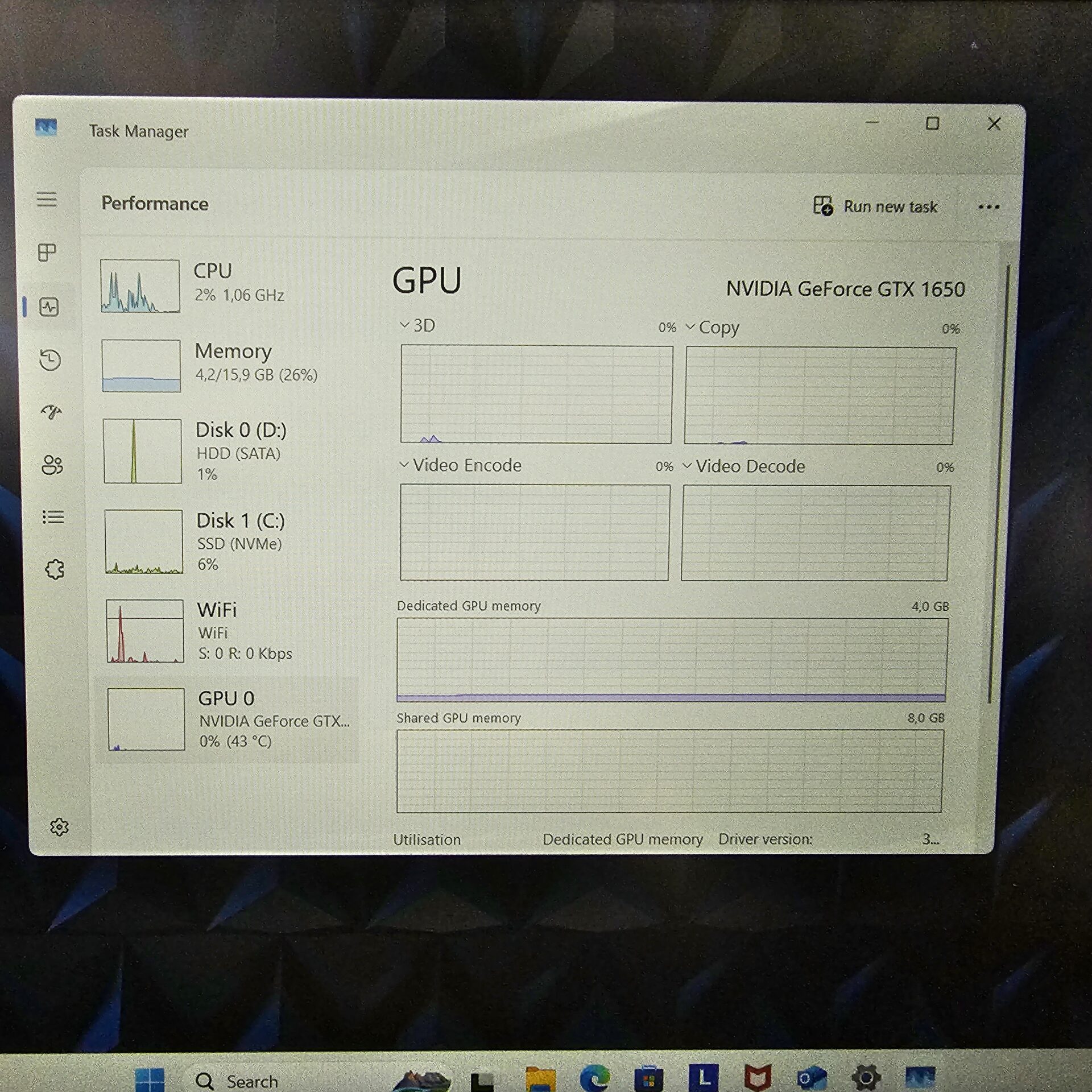The width and height of the screenshot is (1092, 1092).
Task: Expand the Copy engine dropdown
Action: pos(690,326)
